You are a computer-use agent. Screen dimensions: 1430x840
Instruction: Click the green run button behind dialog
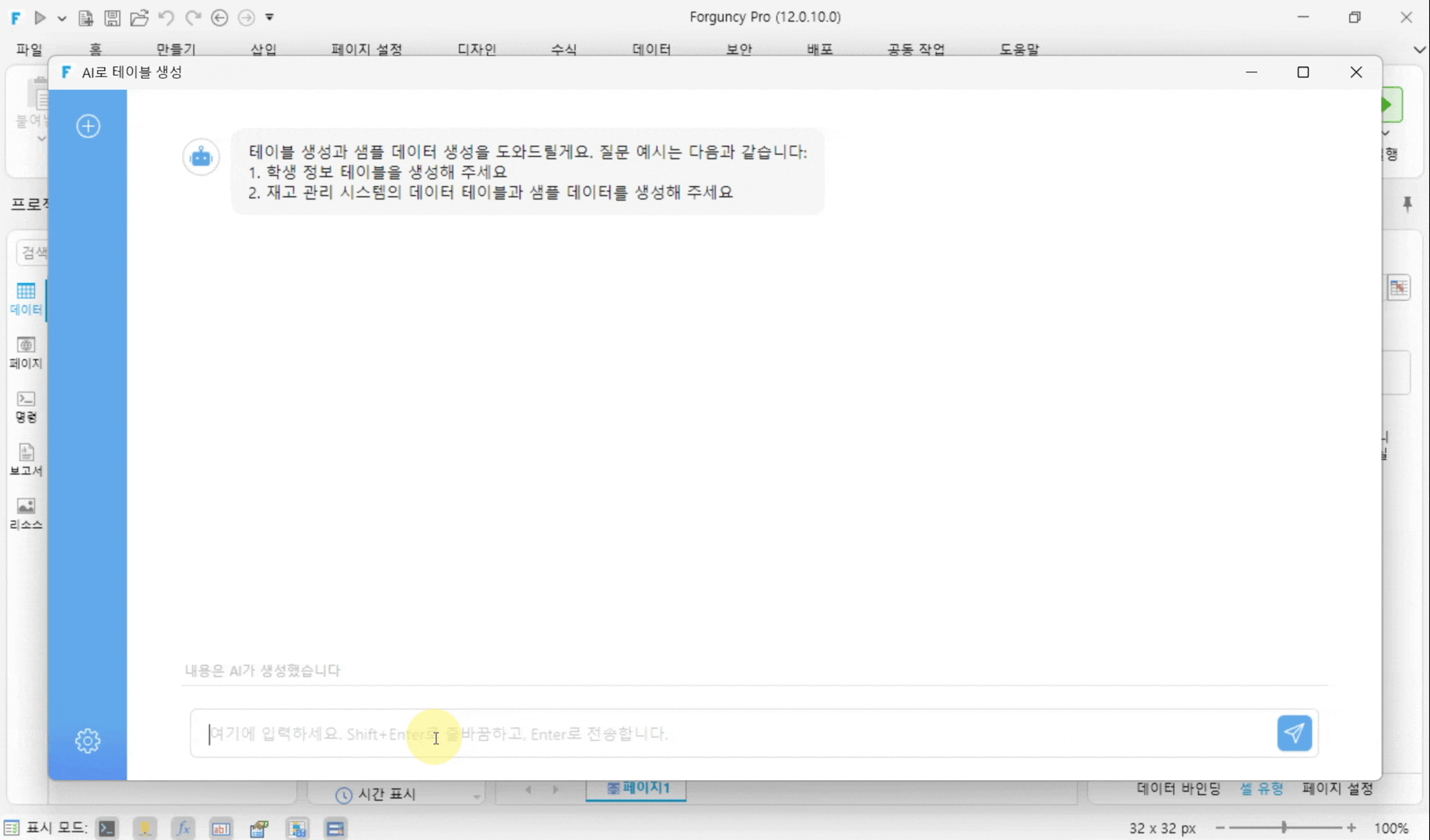[x=1391, y=105]
